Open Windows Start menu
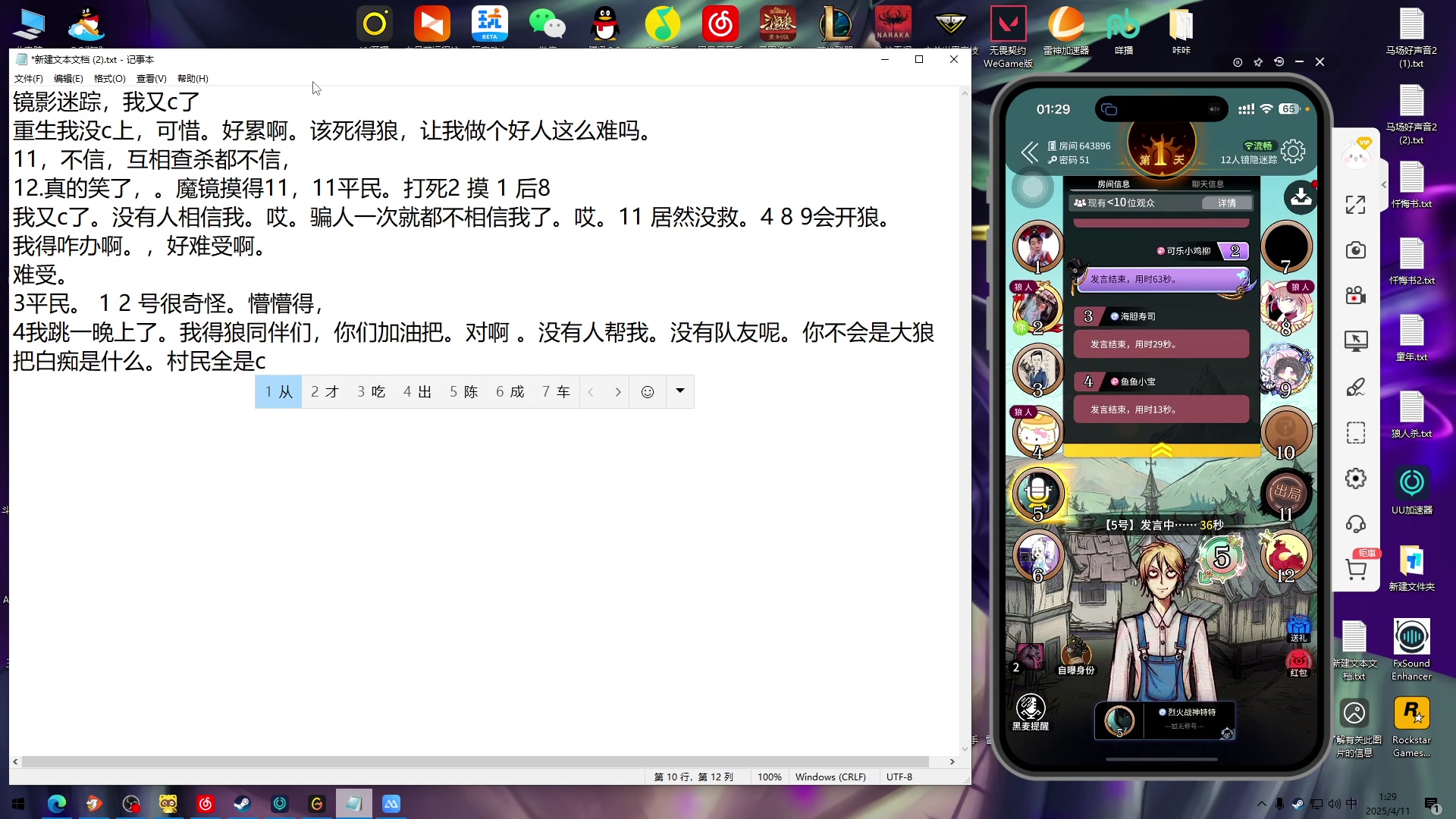This screenshot has height=819, width=1456. tap(18, 804)
